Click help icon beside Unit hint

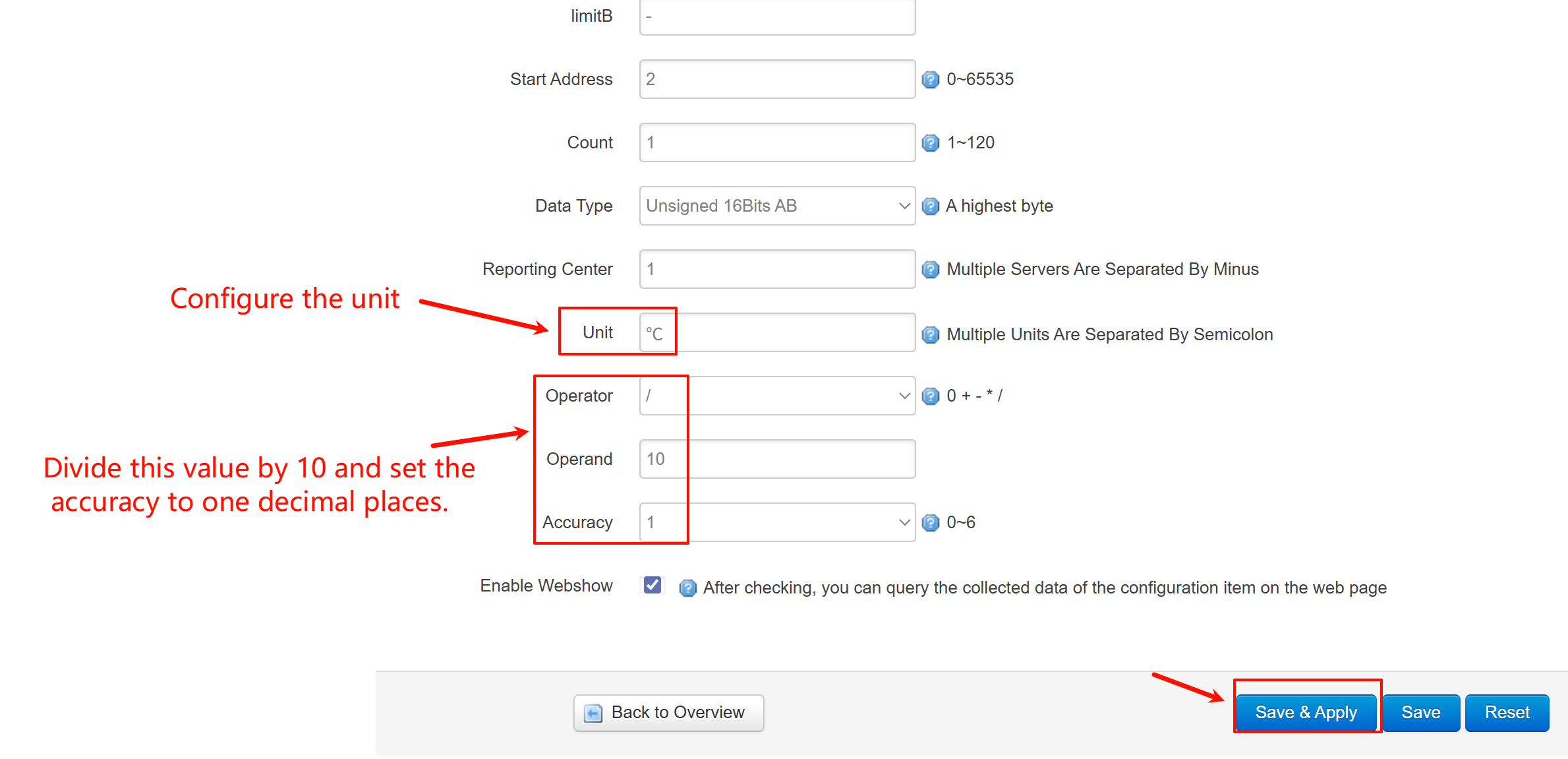pyautogui.click(x=930, y=335)
